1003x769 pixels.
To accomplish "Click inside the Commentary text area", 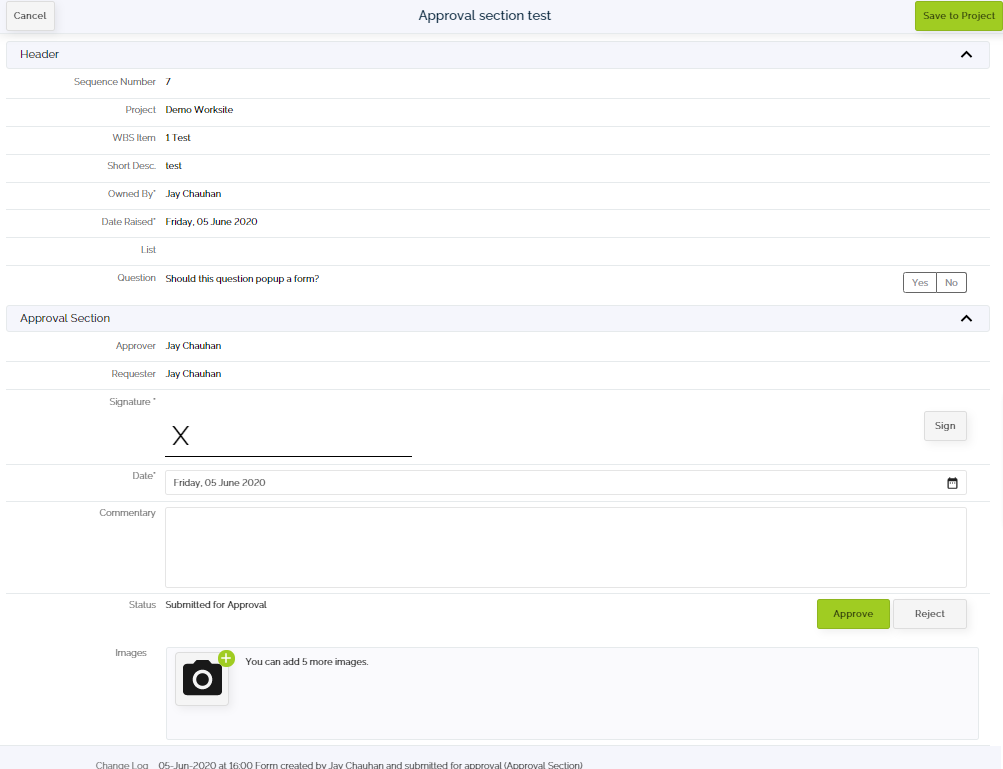I will pyautogui.click(x=565, y=545).
